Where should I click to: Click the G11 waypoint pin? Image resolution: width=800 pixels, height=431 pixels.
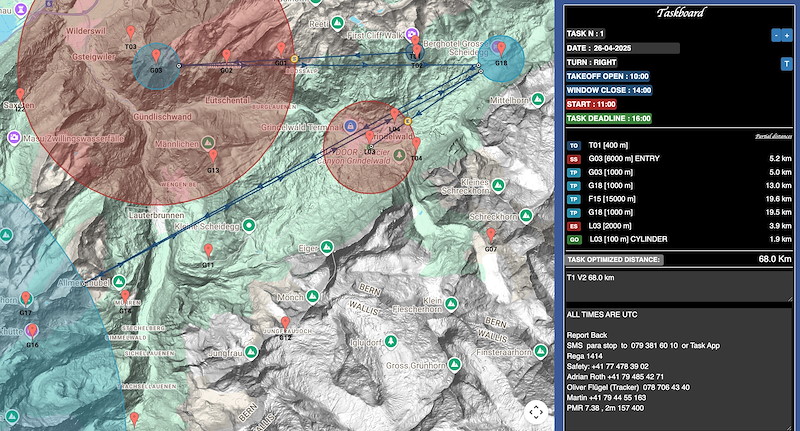208,250
